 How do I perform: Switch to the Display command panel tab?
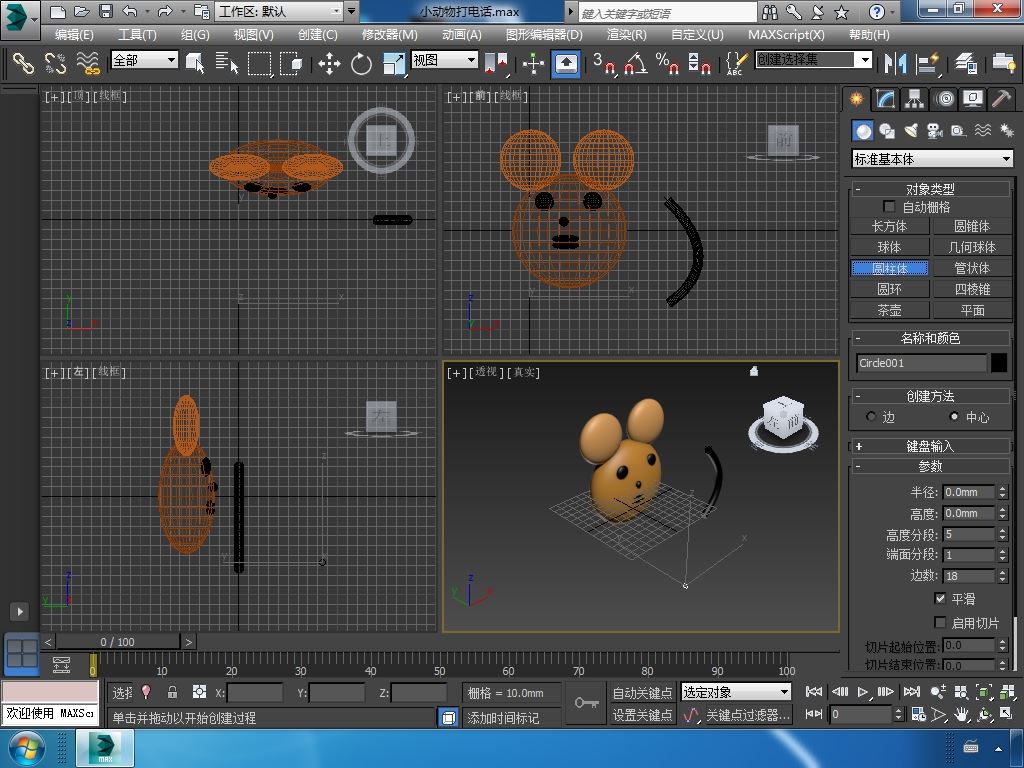coord(973,99)
